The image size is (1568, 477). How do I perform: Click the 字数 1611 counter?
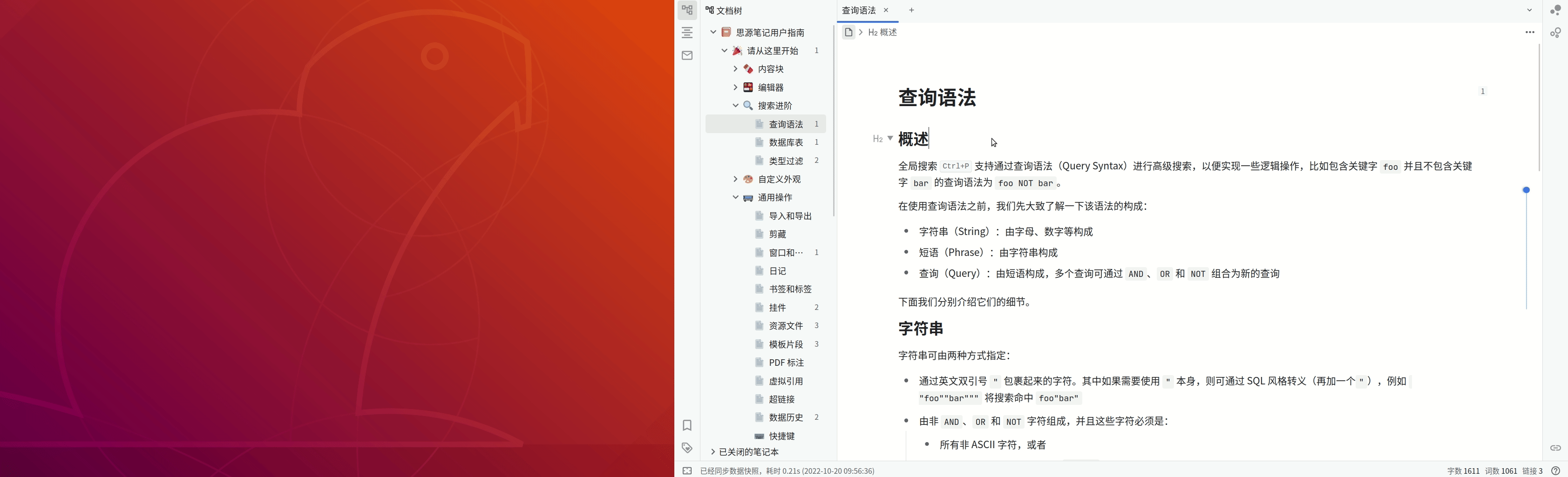1463,471
